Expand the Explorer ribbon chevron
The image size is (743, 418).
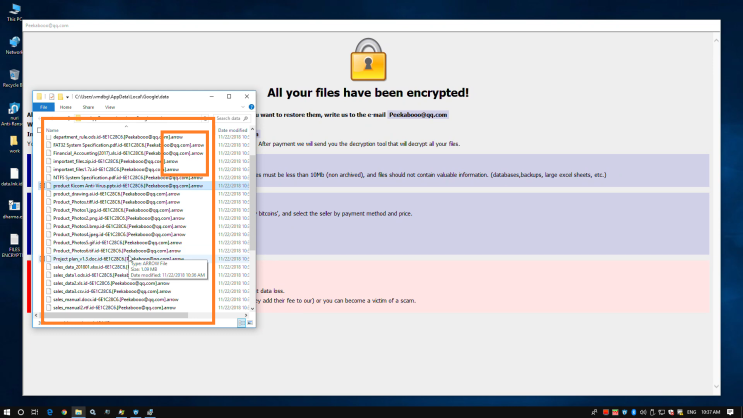click(x=243, y=107)
